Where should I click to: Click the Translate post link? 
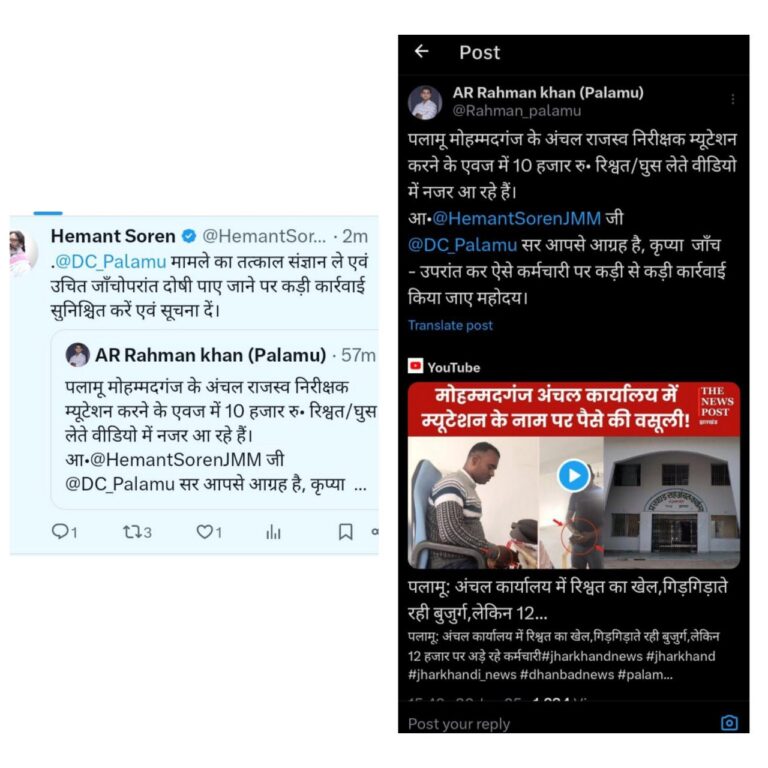coord(450,325)
